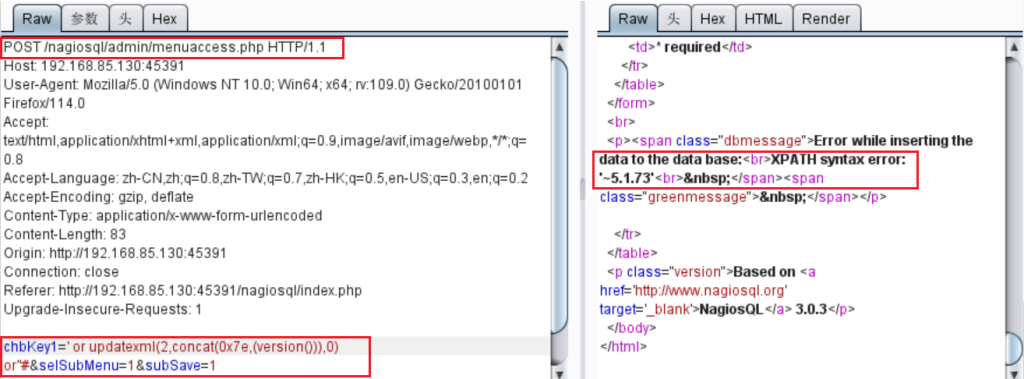Image resolution: width=1024 pixels, height=379 pixels.
Task: Click the Content-Length: 83 line
Action: (x=65, y=234)
